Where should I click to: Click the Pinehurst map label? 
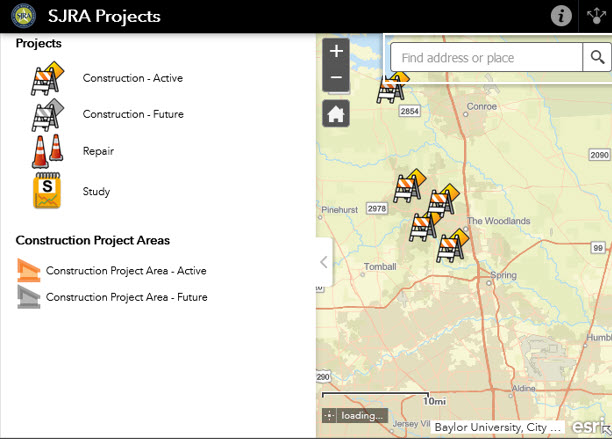[339, 210]
